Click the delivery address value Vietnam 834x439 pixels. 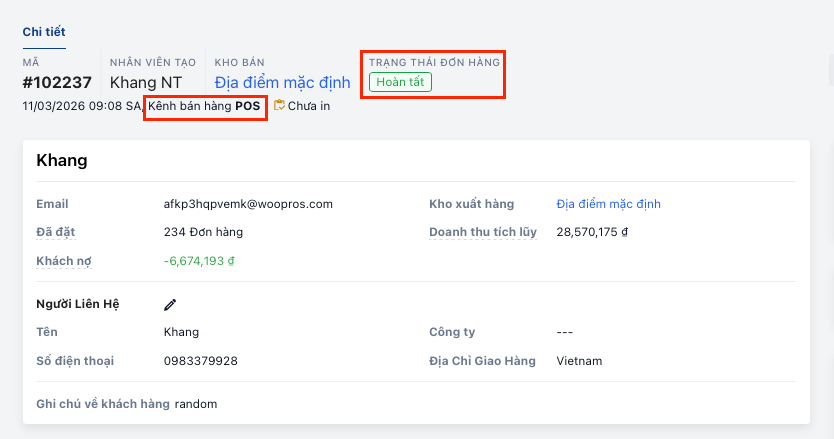pos(579,361)
